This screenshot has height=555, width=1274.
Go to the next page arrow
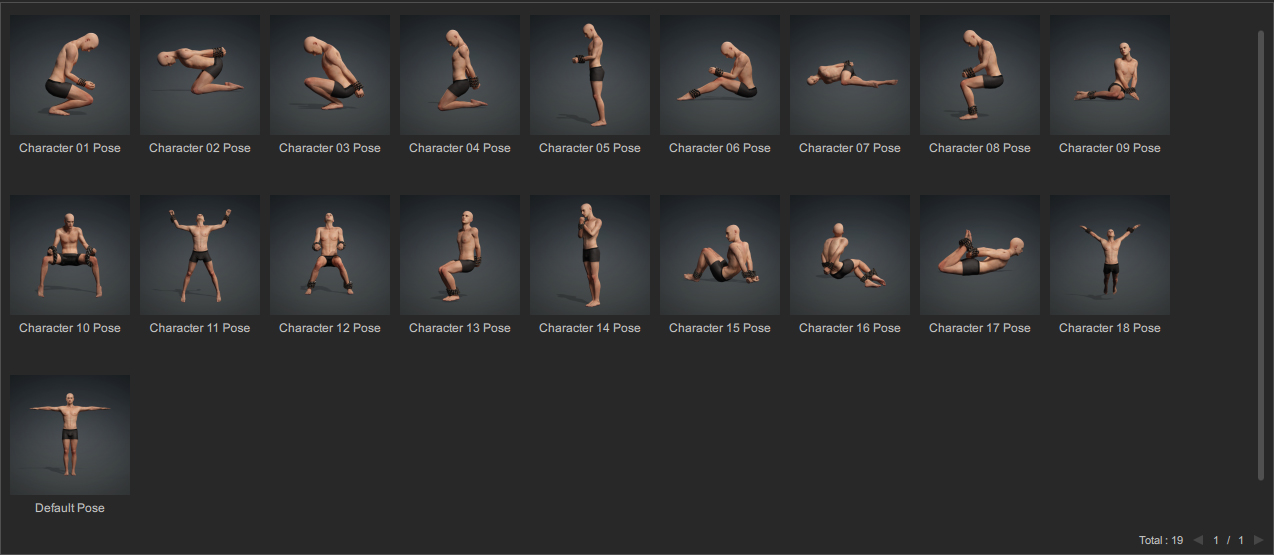[1258, 540]
